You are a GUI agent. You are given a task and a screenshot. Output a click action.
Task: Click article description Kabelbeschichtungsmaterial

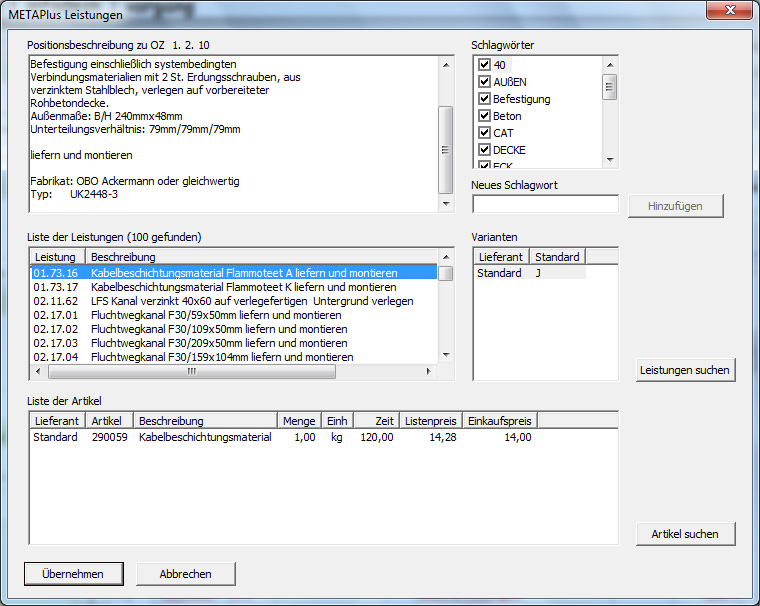tap(205, 437)
